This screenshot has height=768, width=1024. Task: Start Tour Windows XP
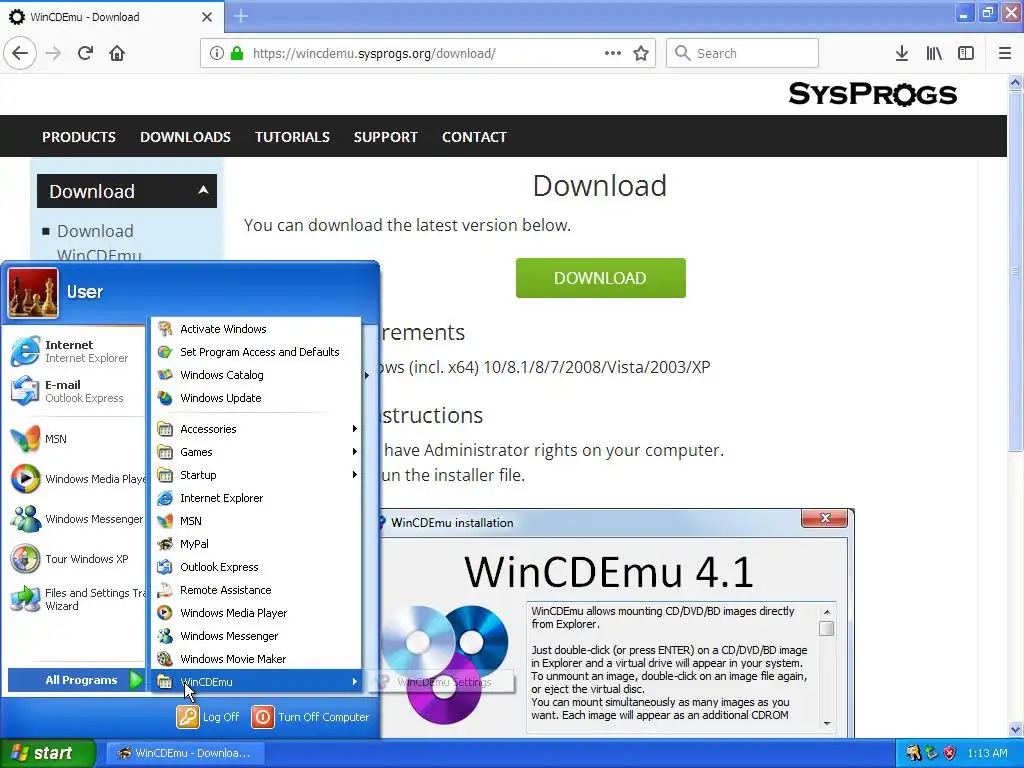click(25, 559)
